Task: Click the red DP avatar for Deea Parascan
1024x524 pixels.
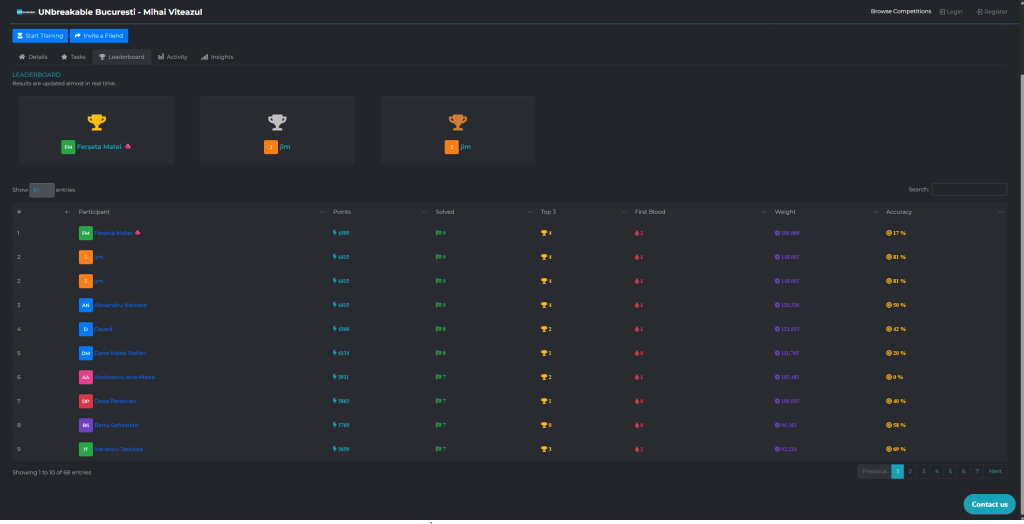Action: click(x=85, y=401)
